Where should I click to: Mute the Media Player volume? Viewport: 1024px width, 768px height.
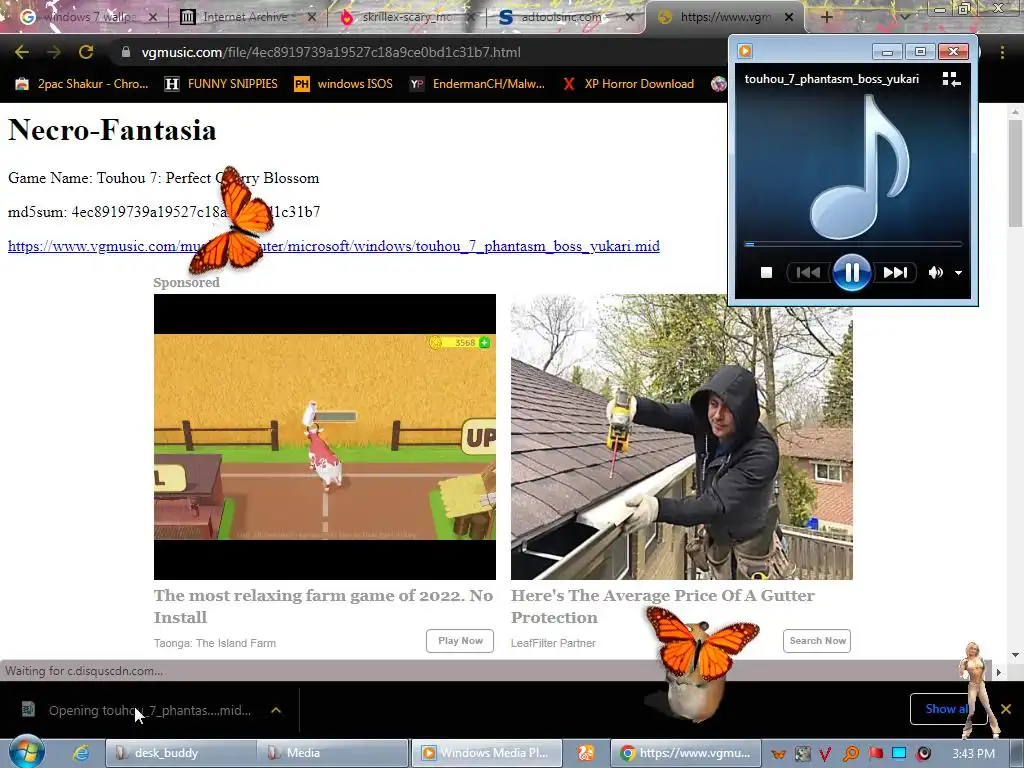point(935,272)
